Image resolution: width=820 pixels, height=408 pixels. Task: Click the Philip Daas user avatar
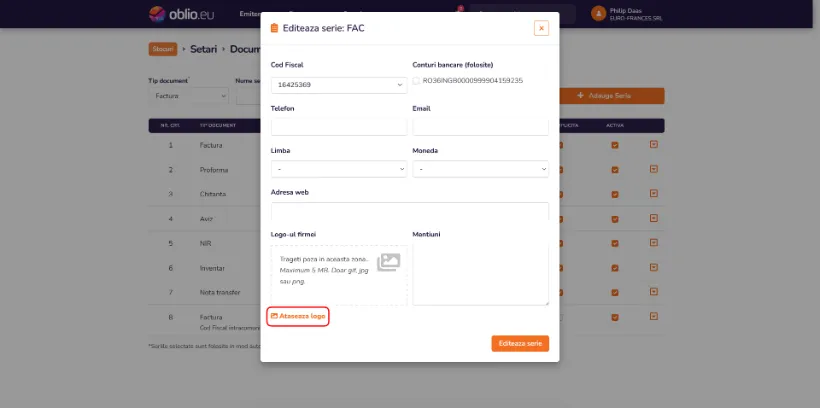coord(598,14)
